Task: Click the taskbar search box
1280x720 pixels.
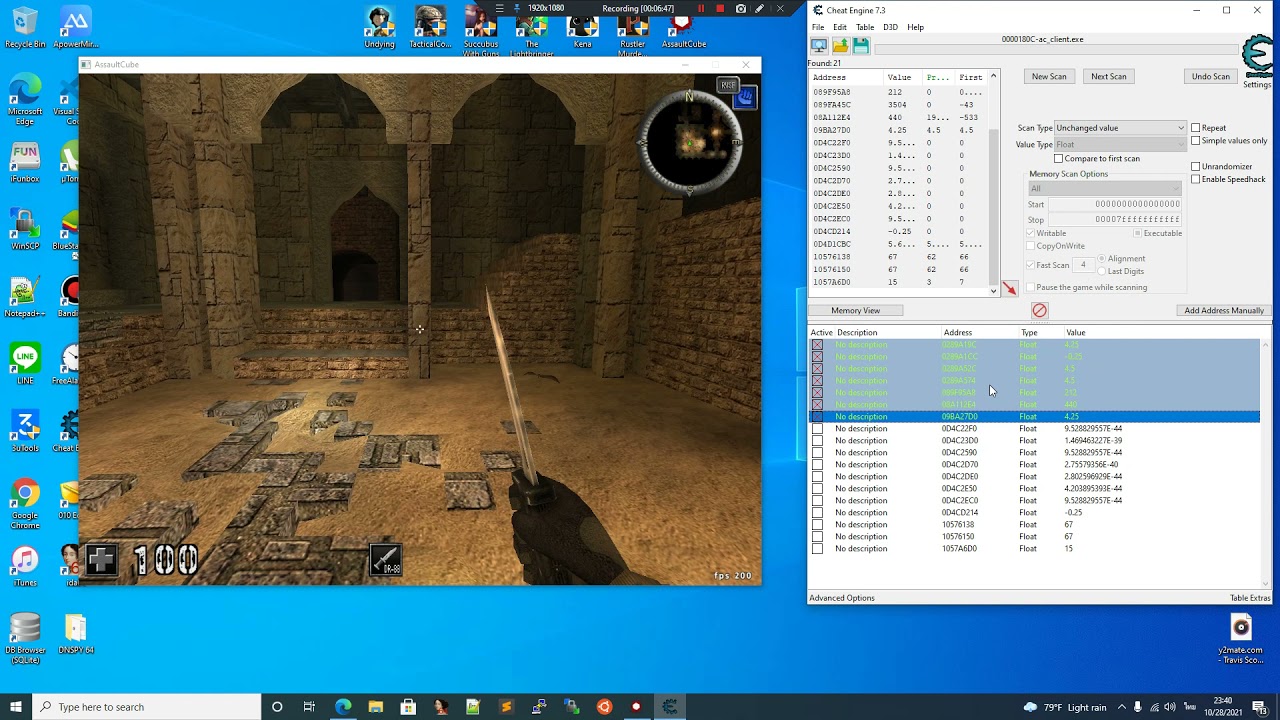Action: click(145, 707)
